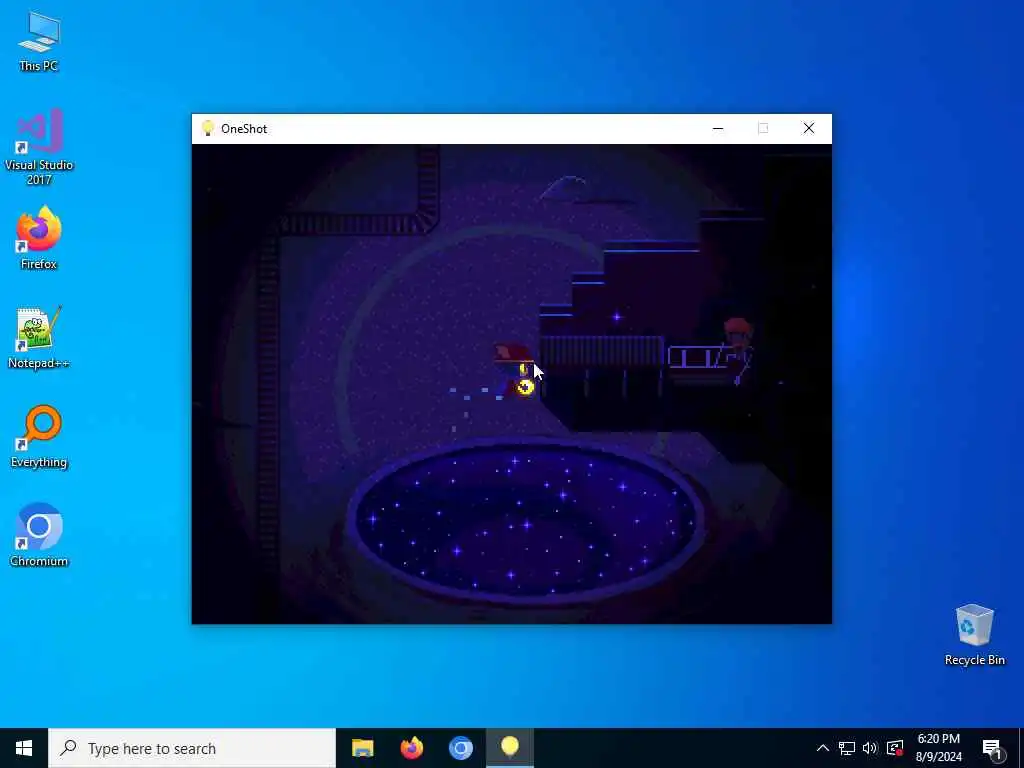Launch Everything search shortcut
Screen dimensions: 1024x768
point(39,436)
